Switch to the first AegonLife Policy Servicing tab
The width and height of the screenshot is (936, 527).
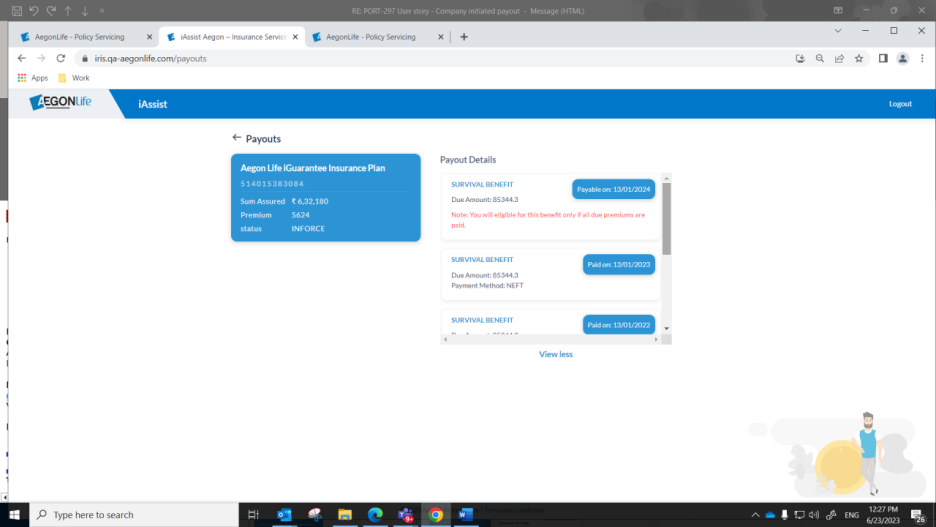tap(84, 37)
